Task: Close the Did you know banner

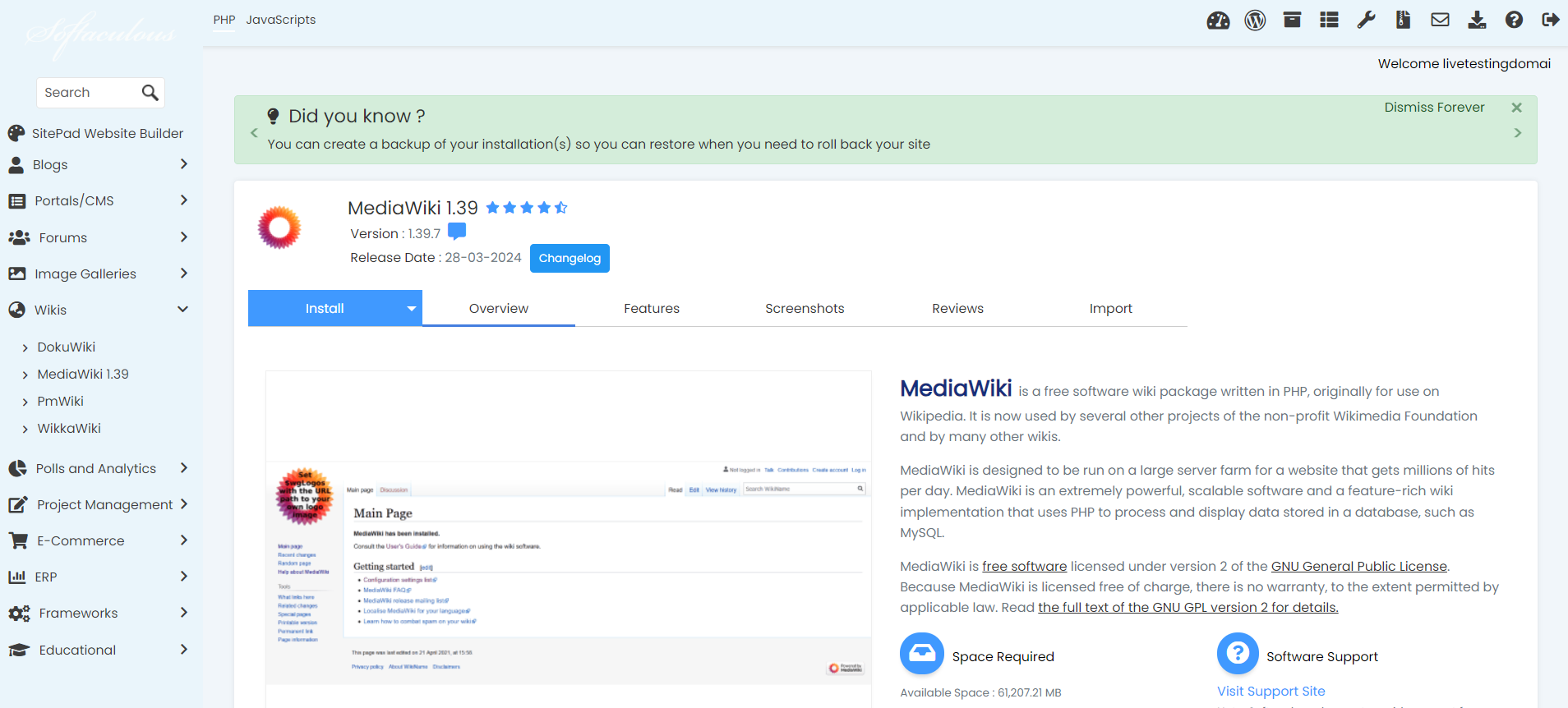Action: coord(1516,108)
